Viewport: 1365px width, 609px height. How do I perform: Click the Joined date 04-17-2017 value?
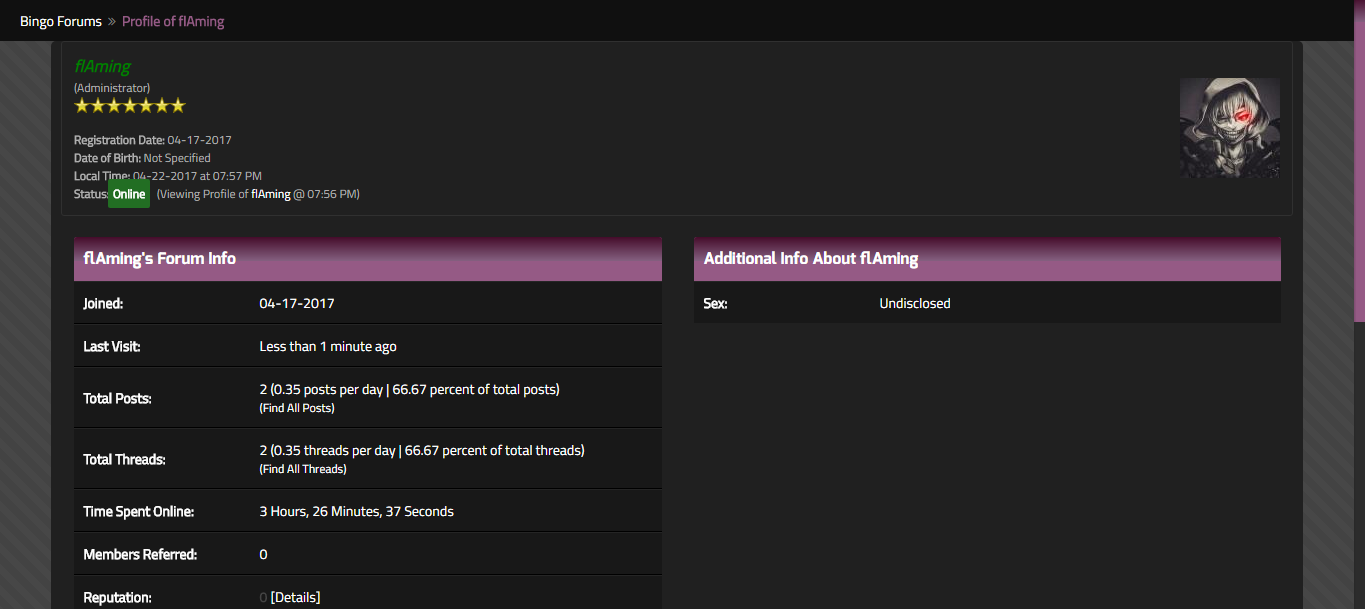pyautogui.click(x=297, y=303)
